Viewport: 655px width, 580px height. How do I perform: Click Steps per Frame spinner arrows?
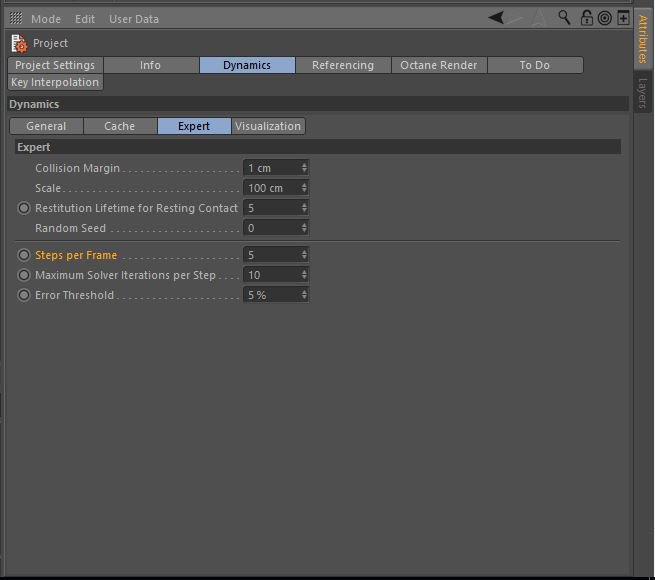tap(304, 255)
